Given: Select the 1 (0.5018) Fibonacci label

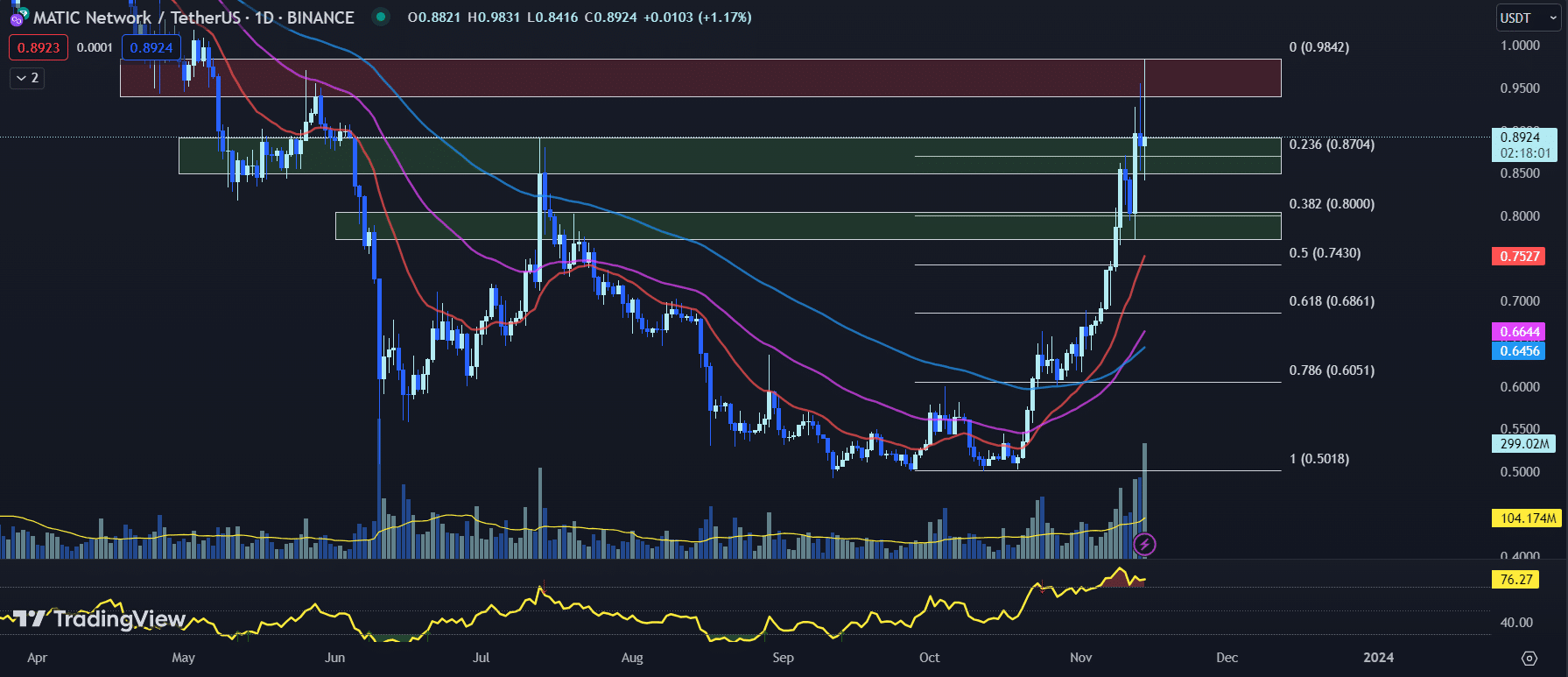Looking at the screenshot, I should [1319, 459].
